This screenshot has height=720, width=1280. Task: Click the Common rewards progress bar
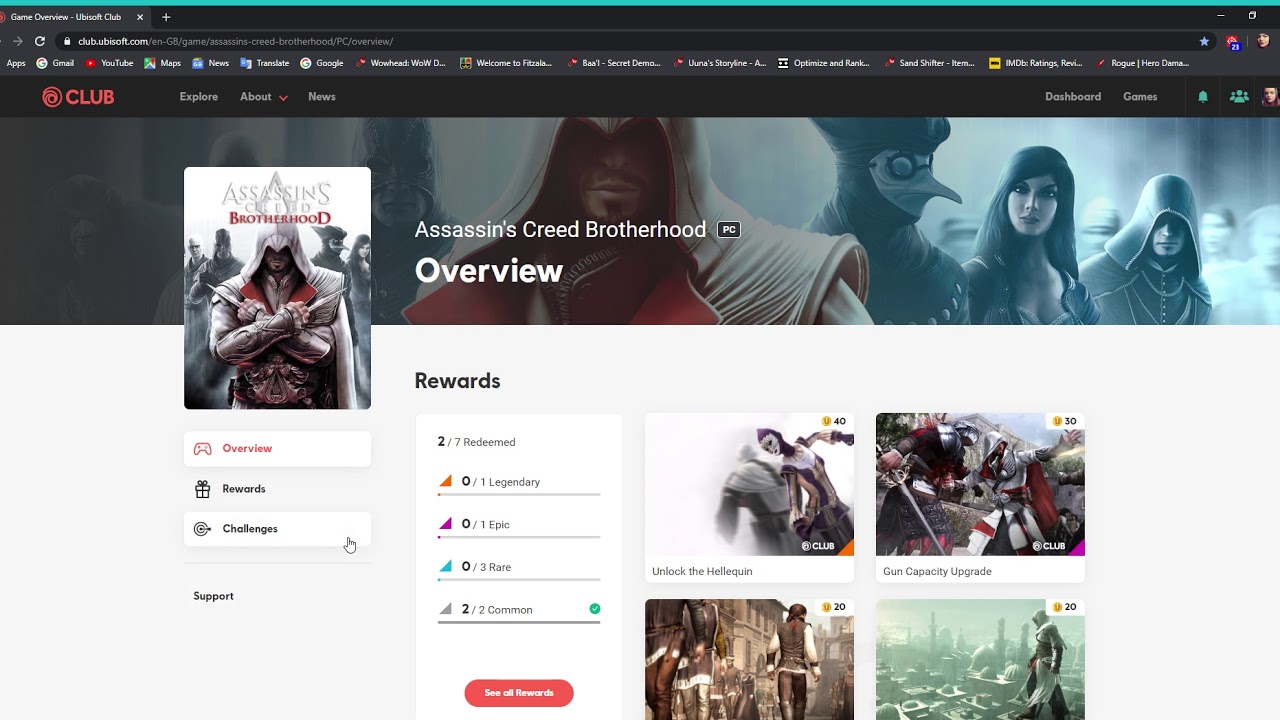(518, 622)
